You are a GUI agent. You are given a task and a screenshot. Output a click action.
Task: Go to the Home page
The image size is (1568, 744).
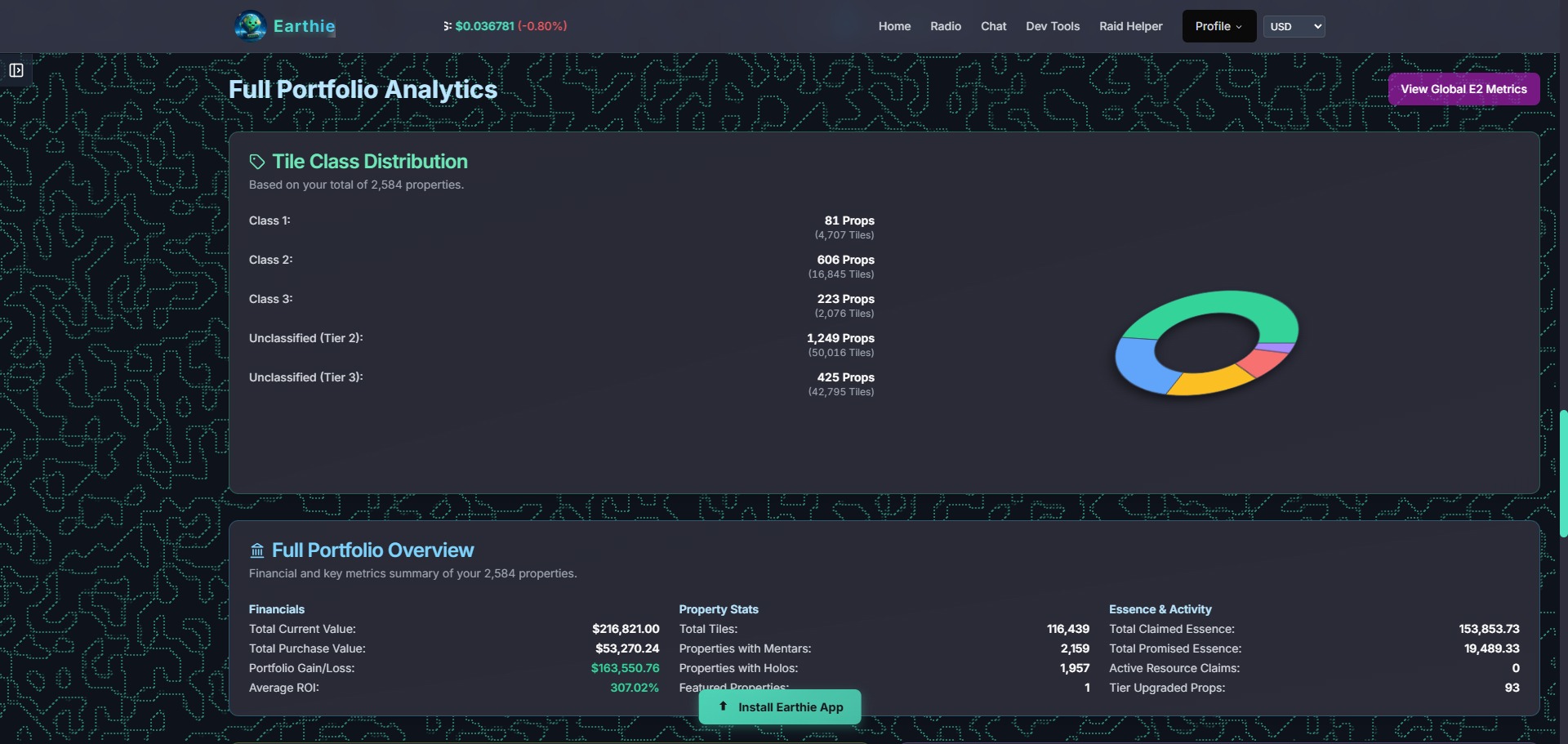pyautogui.click(x=894, y=26)
